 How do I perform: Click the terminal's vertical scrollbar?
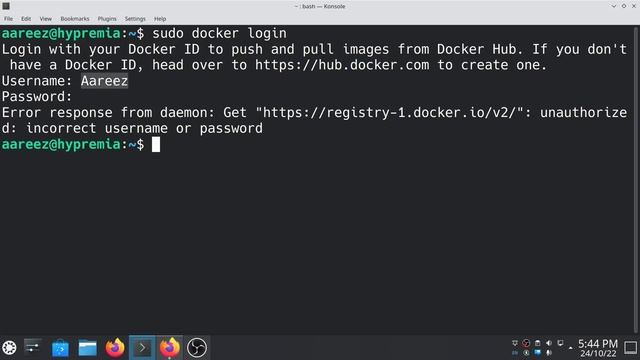(x=637, y=180)
